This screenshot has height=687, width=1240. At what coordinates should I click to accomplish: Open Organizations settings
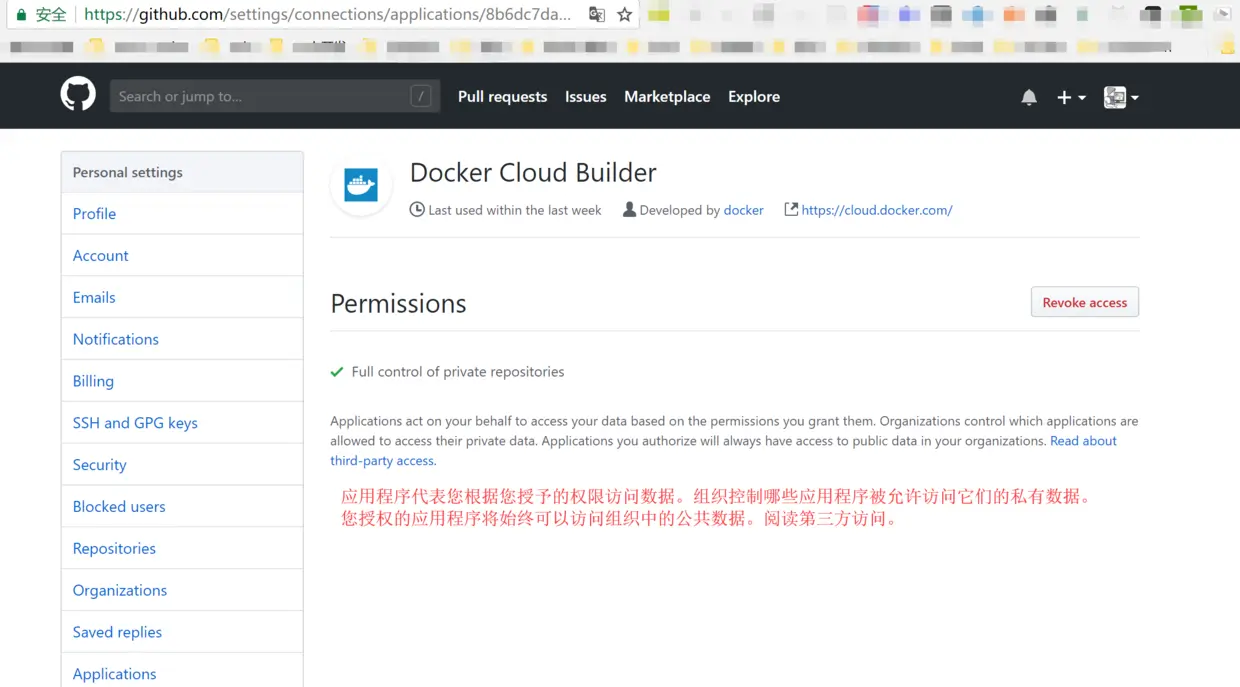tap(182, 591)
